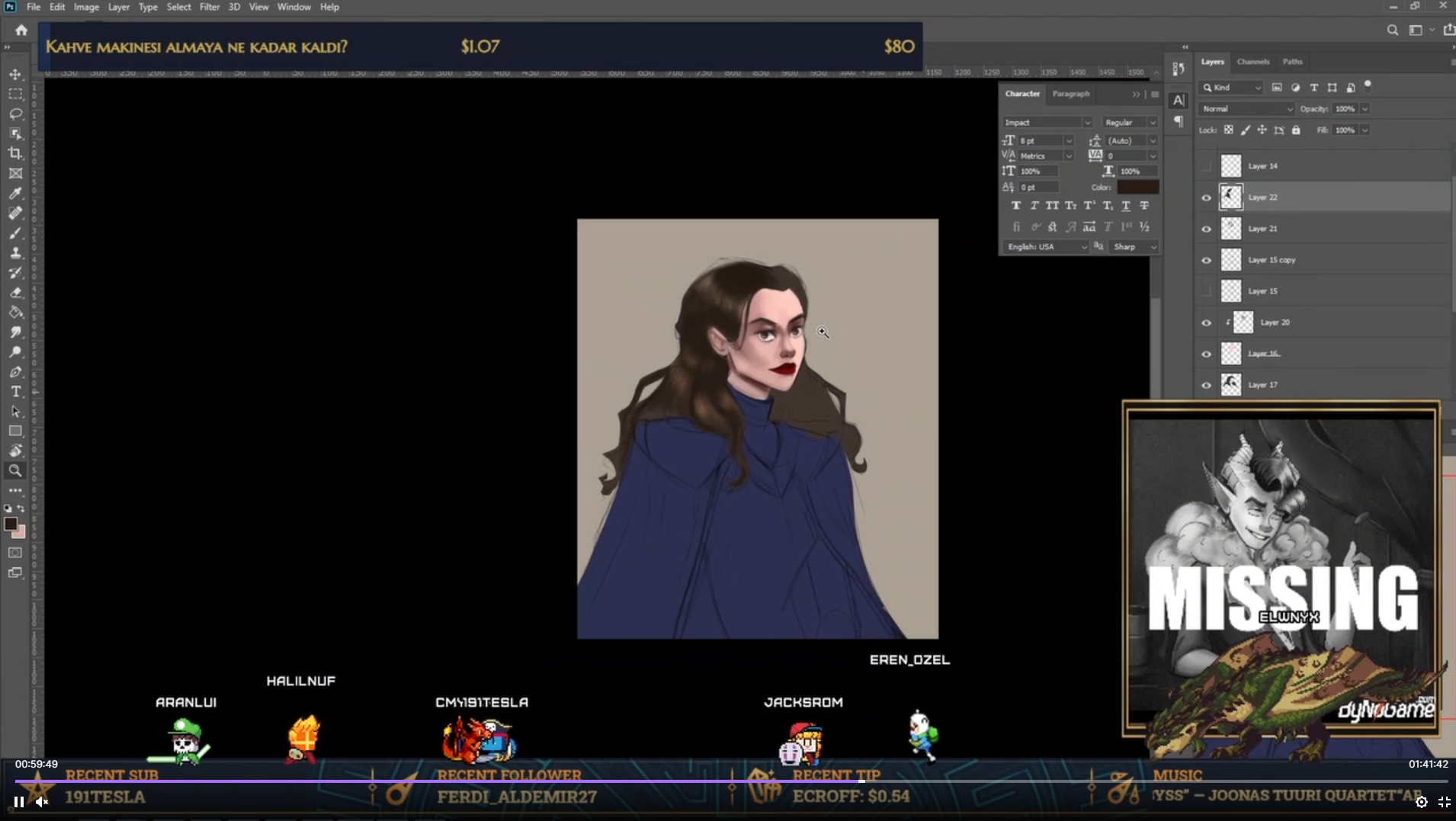
Task: Open the Paragraph panel dock icon
Action: (1179, 121)
